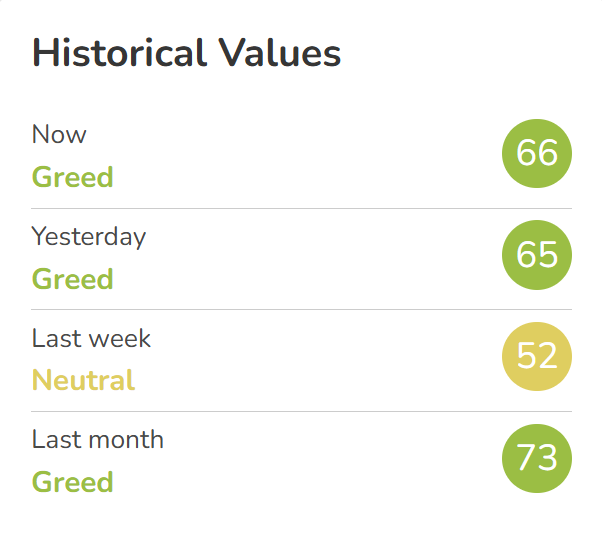Image resolution: width=602 pixels, height=534 pixels.
Task: Select the green 73 score badge
Action: point(537,458)
